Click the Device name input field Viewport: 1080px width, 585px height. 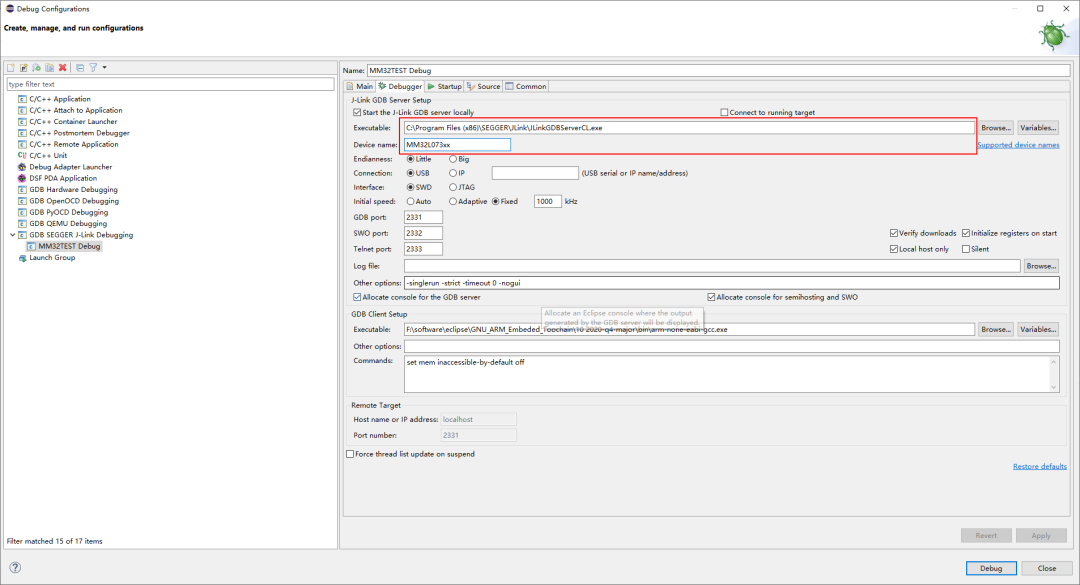coord(457,145)
